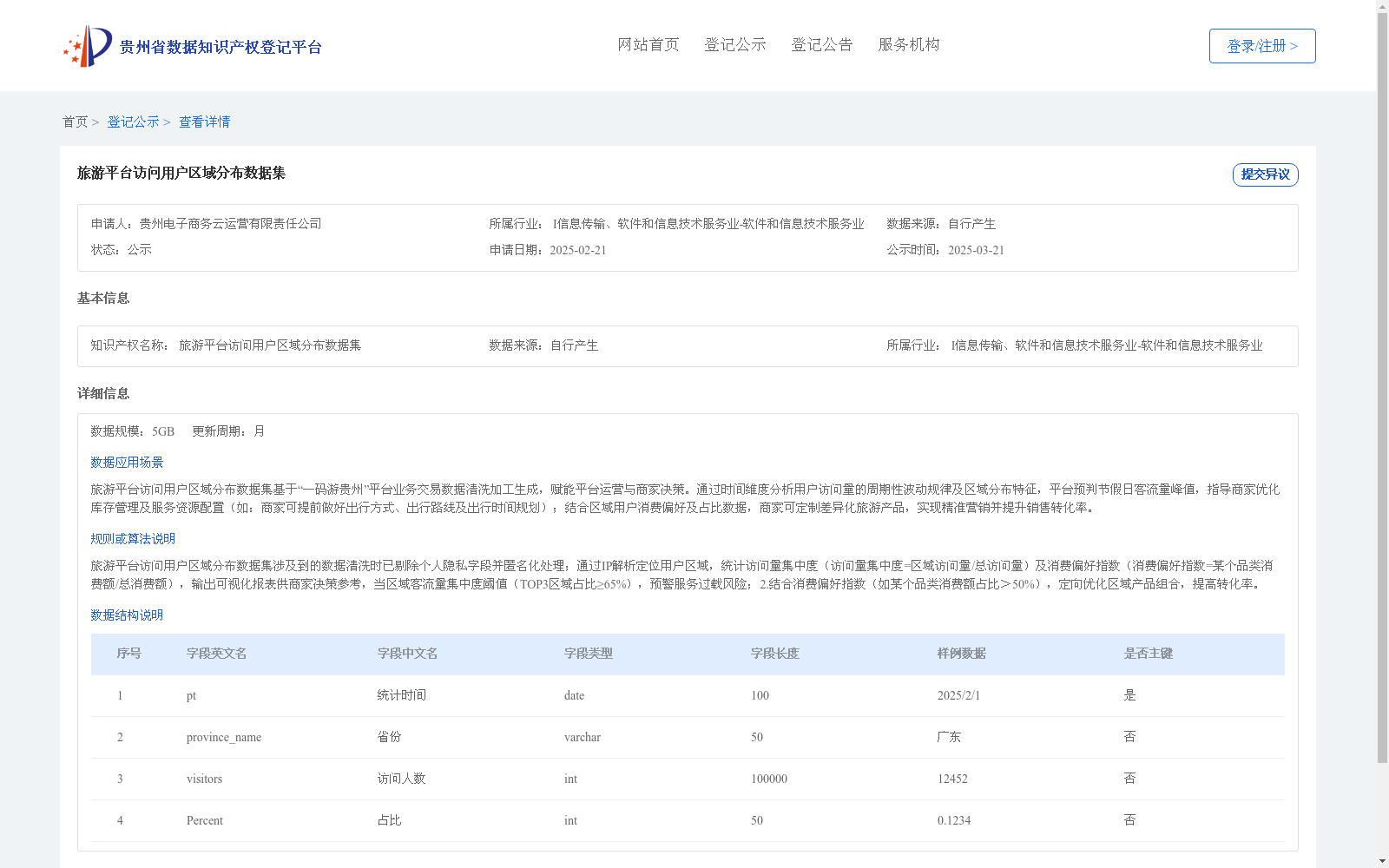This screenshot has width=1389, height=868.
Task: Click the 字段类型 column header
Action: (x=589, y=654)
